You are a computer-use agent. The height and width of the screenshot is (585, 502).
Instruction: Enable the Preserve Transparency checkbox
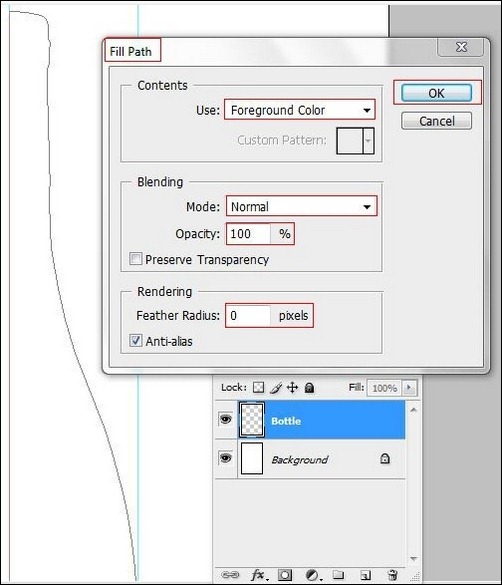[136, 259]
